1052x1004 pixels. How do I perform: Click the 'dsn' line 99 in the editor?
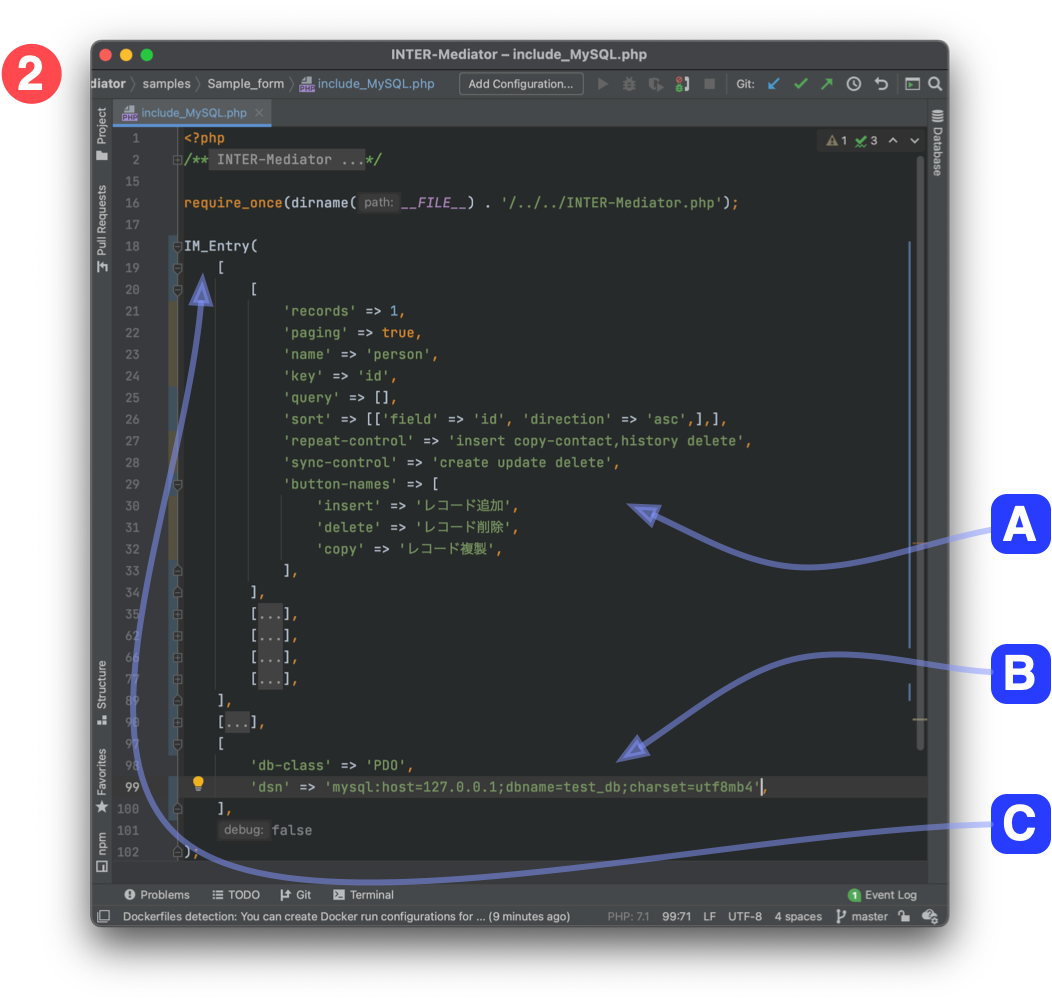tap(509, 787)
